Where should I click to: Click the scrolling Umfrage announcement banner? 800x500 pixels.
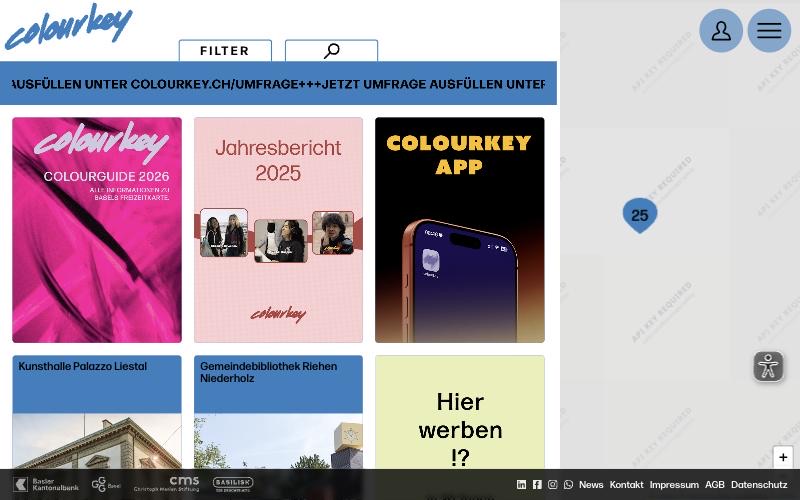point(278,84)
